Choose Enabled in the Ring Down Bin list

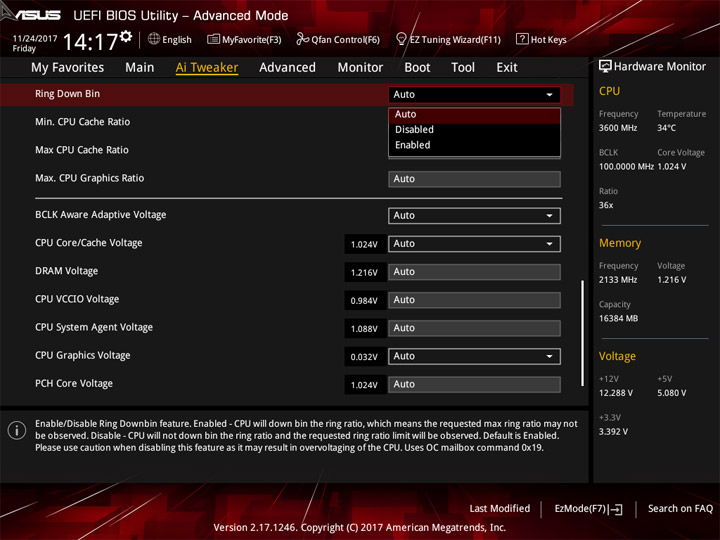pyautogui.click(x=474, y=145)
